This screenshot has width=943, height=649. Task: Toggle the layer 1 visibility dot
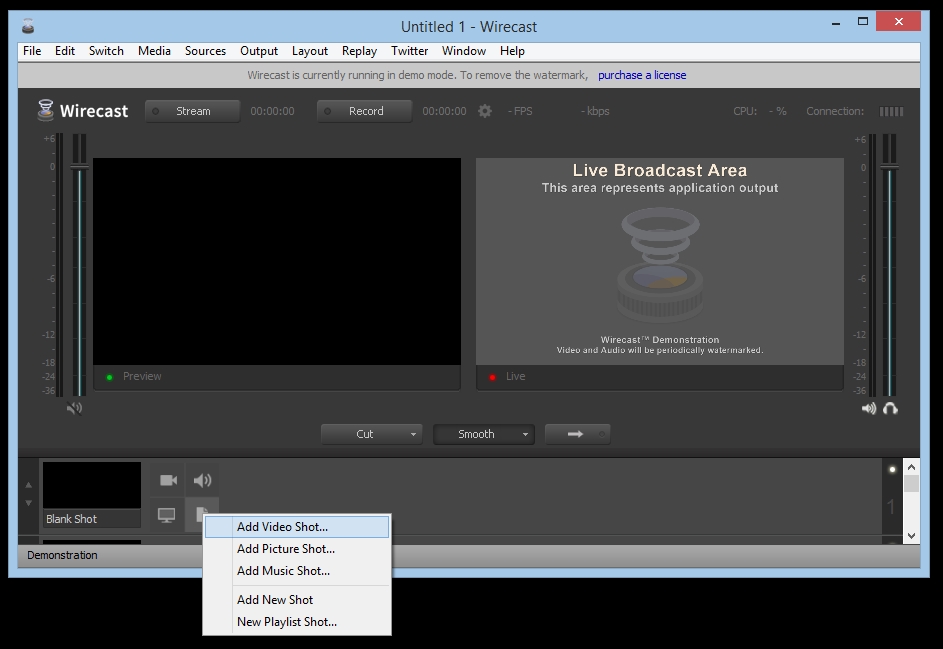click(x=892, y=469)
